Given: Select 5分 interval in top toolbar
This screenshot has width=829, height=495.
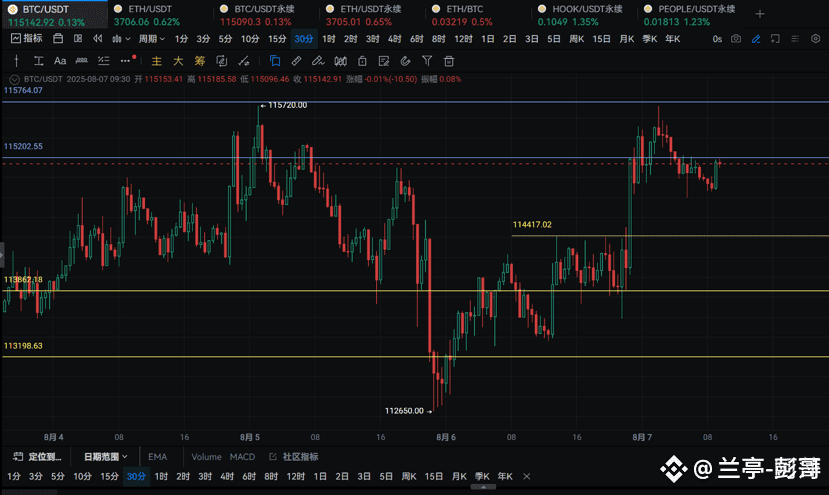Looking at the screenshot, I should pyautogui.click(x=225, y=39).
